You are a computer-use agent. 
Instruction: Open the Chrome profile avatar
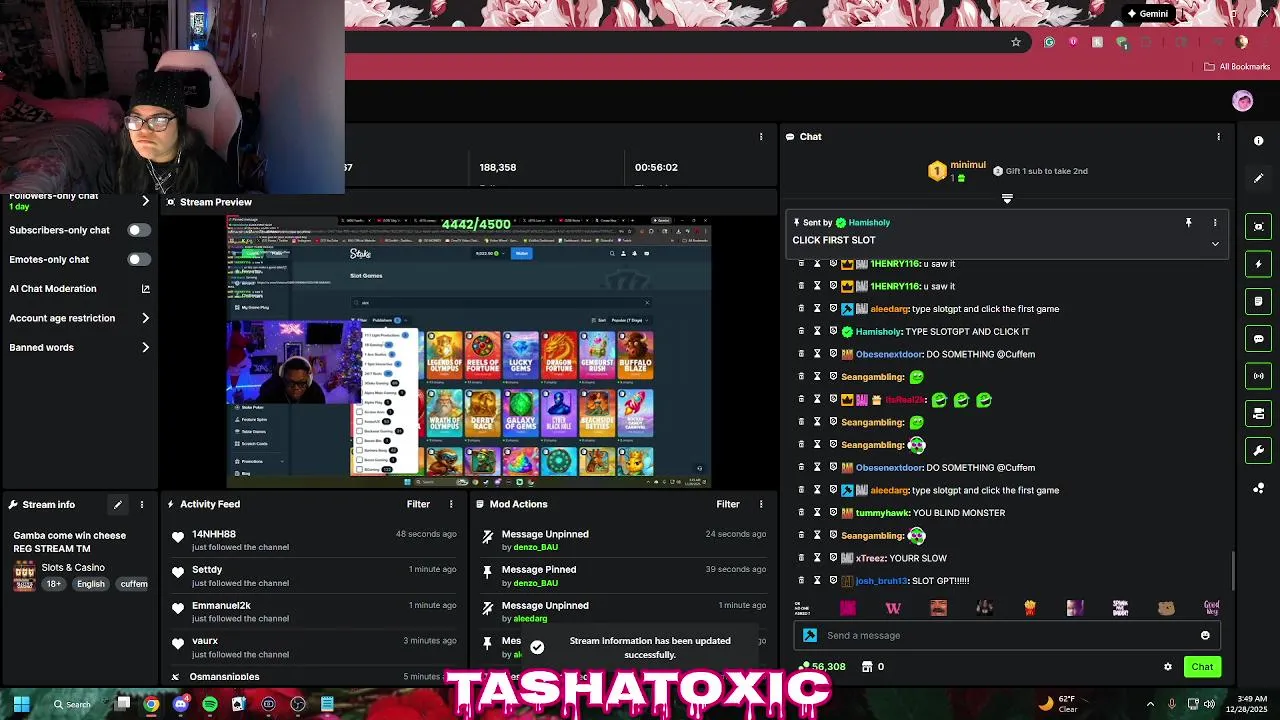click(x=1242, y=42)
